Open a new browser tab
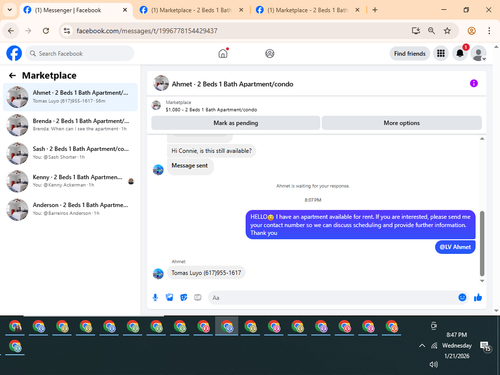Viewport: 500px width, 375px height. coord(375,10)
